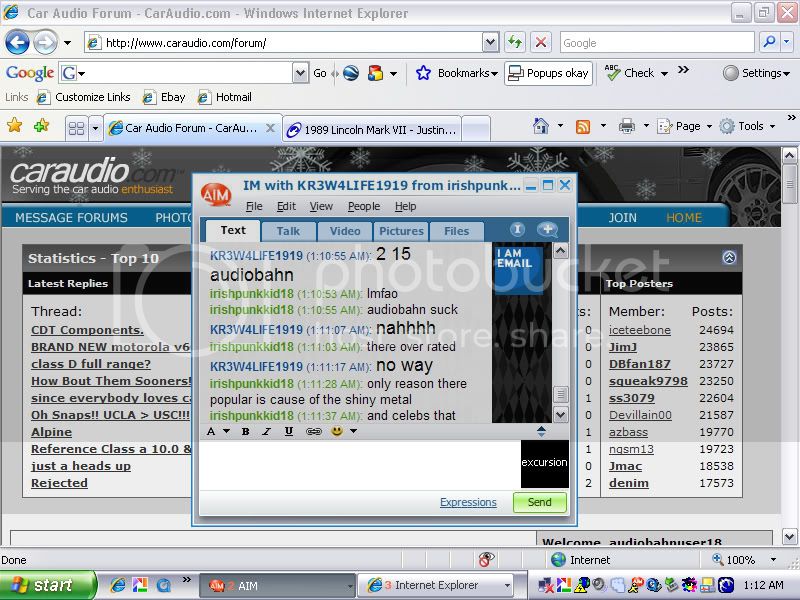Image resolution: width=800 pixels, height=600 pixels.
Task: Click the Refresh page icon
Action: pyautogui.click(x=515, y=42)
